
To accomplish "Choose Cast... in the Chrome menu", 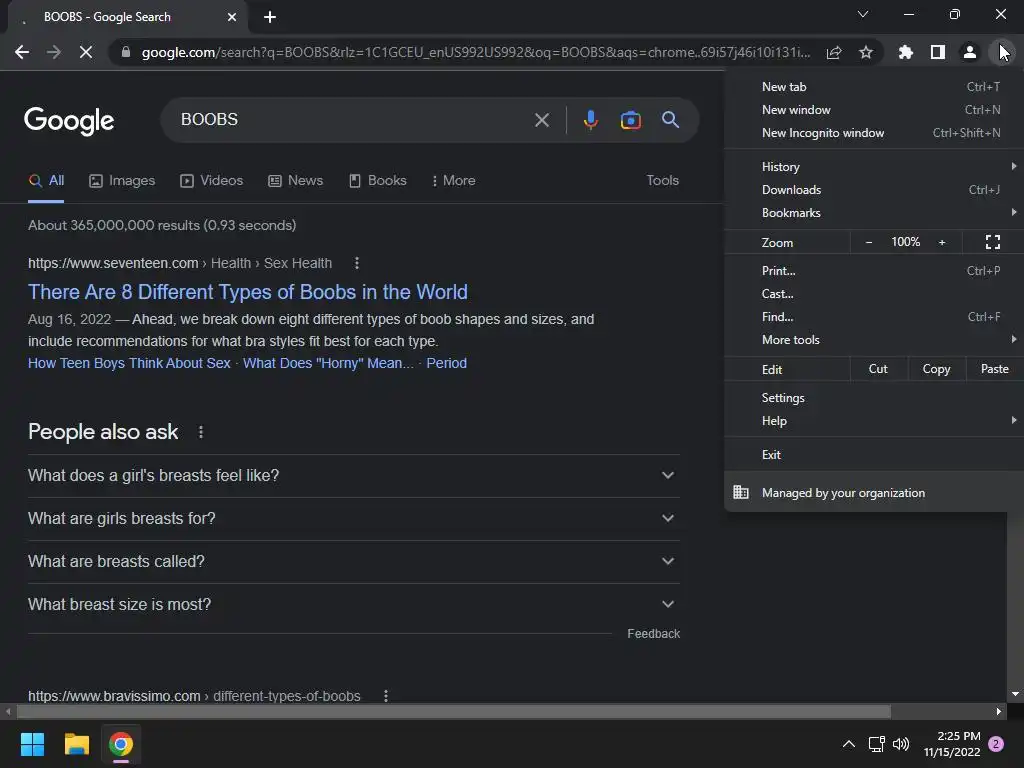I will coord(874,294).
